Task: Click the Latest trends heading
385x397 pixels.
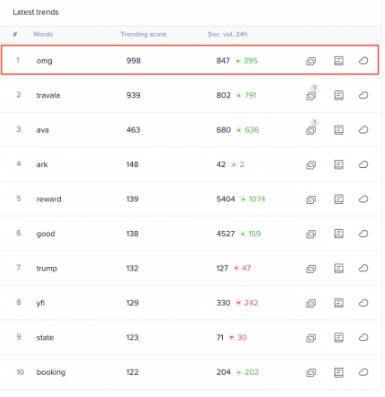Action: (x=35, y=12)
